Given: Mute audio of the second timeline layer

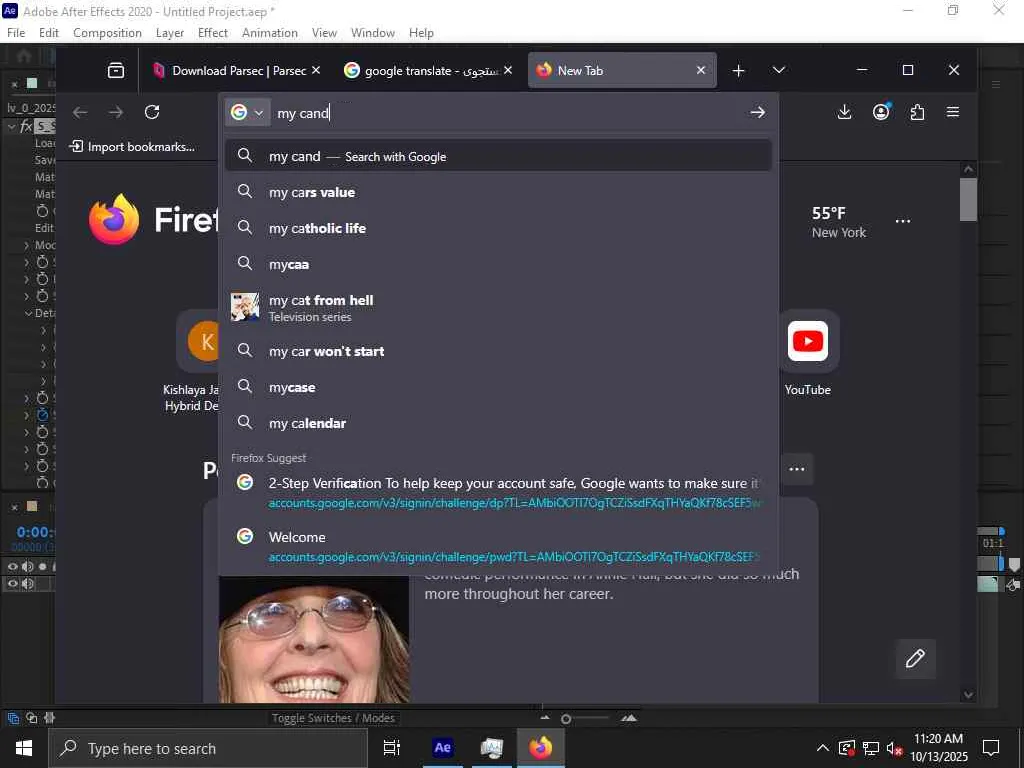Looking at the screenshot, I should pyautogui.click(x=27, y=584).
